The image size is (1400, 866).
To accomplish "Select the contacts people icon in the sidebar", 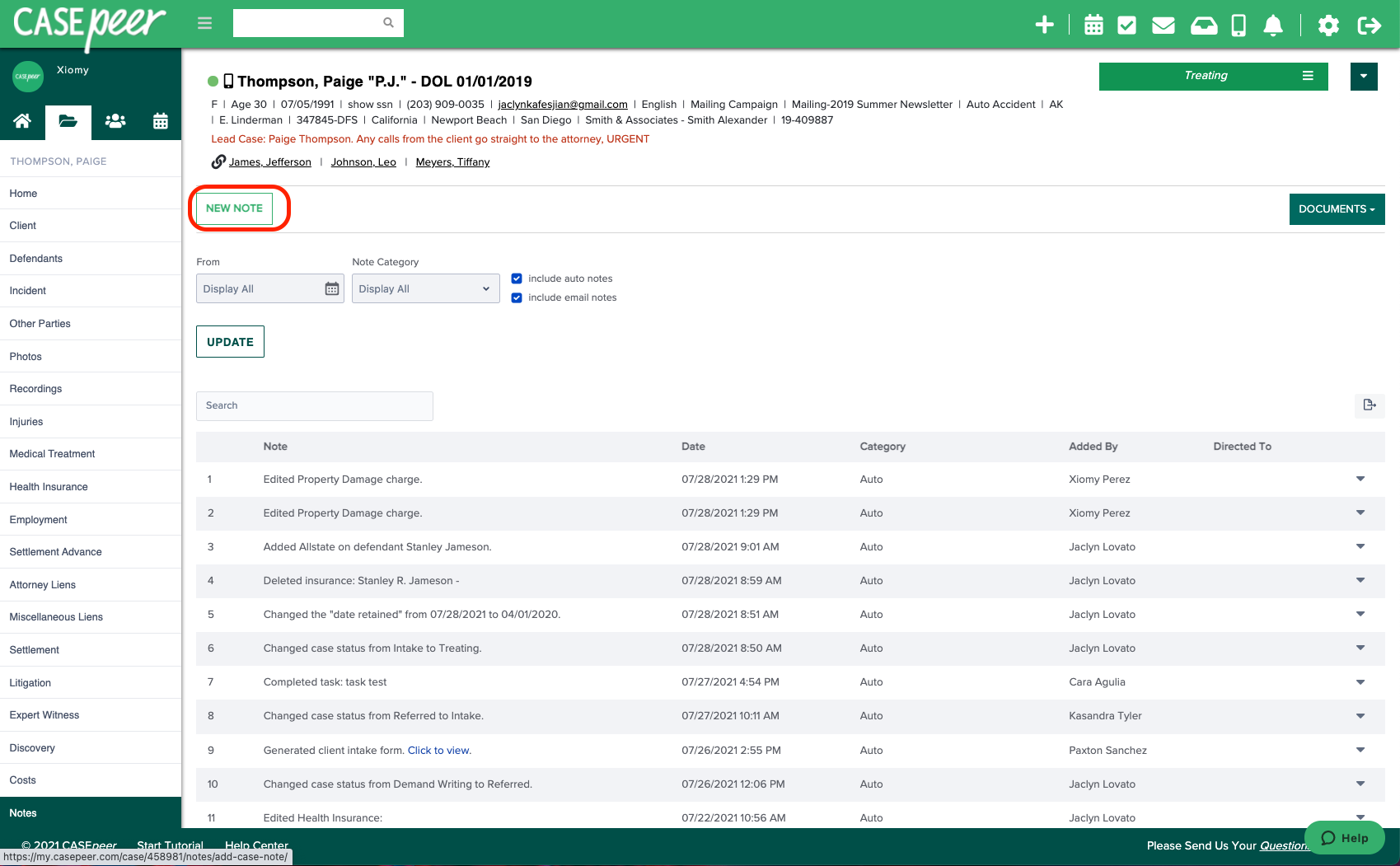I will pos(115,120).
